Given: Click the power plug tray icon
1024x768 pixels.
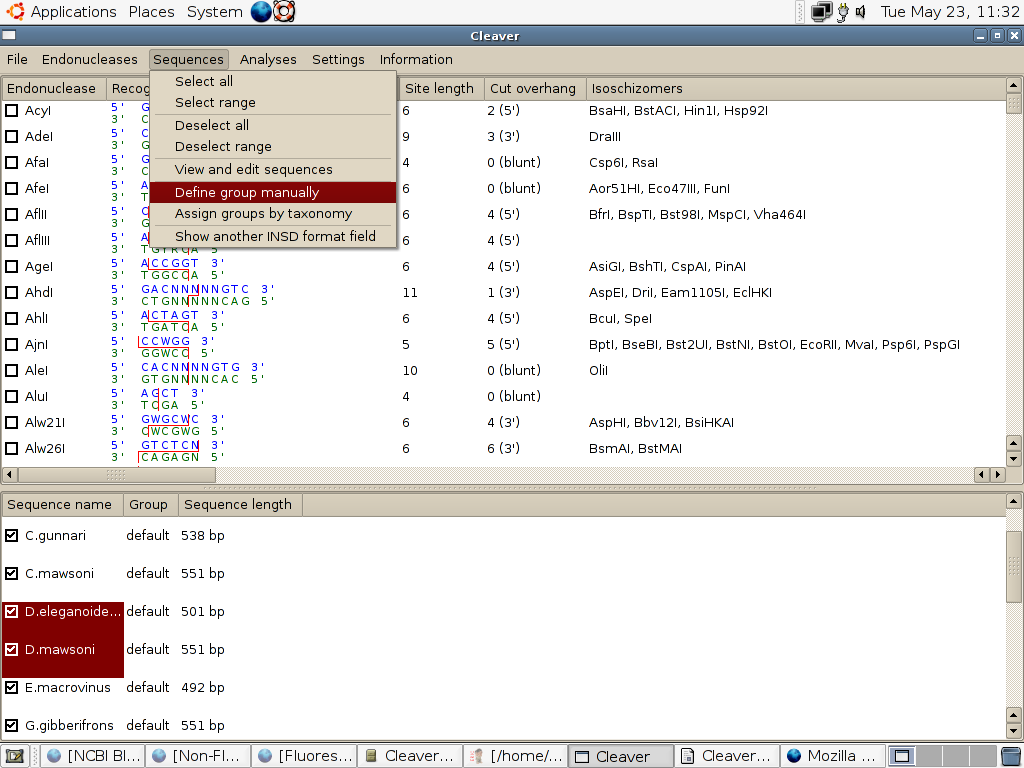Looking at the screenshot, I should point(843,12).
